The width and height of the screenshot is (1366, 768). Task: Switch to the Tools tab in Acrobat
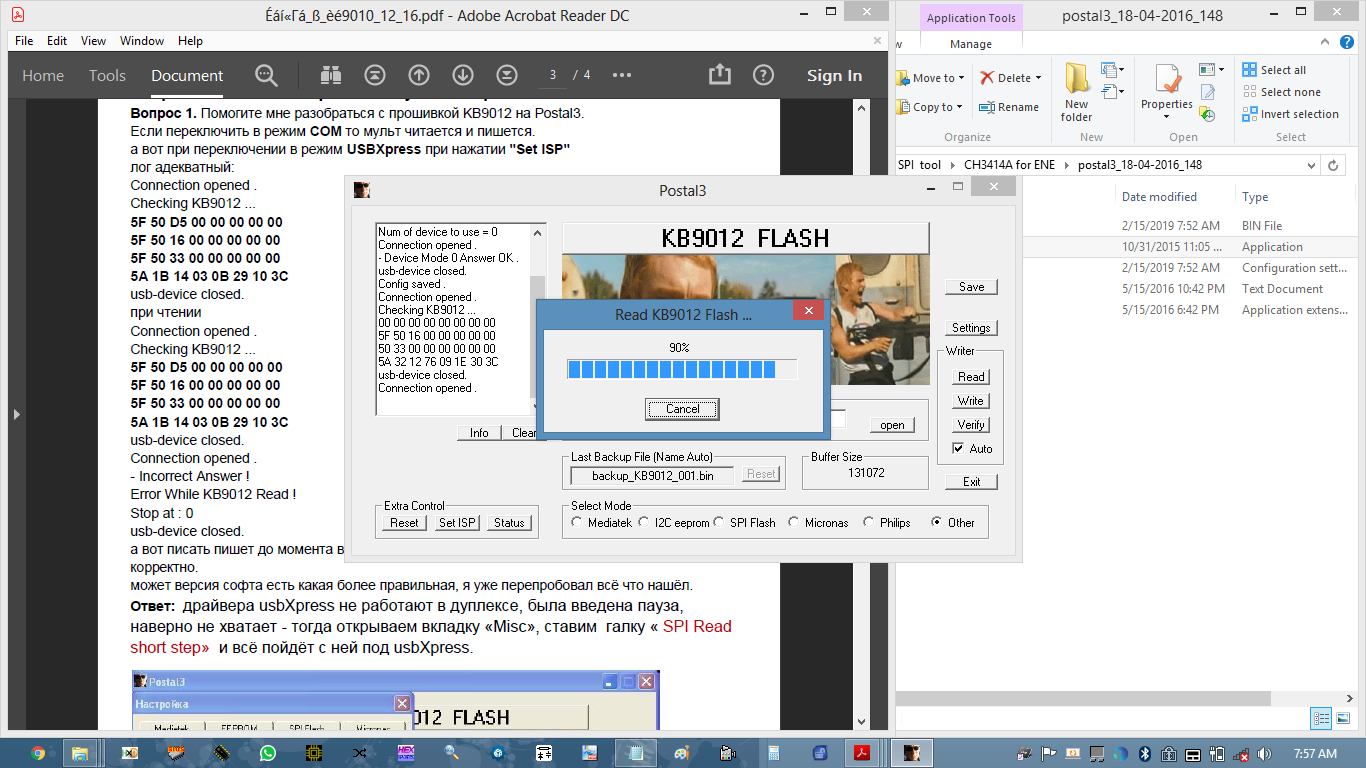107,76
